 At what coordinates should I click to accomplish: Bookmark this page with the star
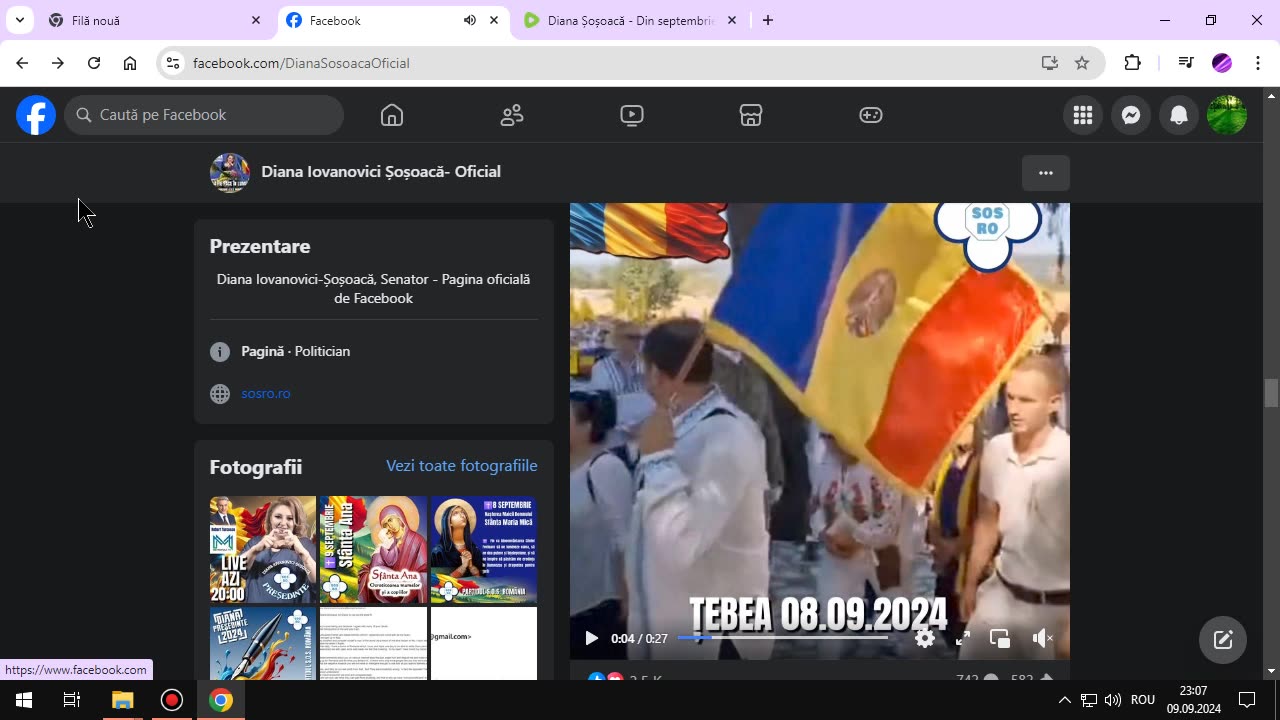(1082, 63)
